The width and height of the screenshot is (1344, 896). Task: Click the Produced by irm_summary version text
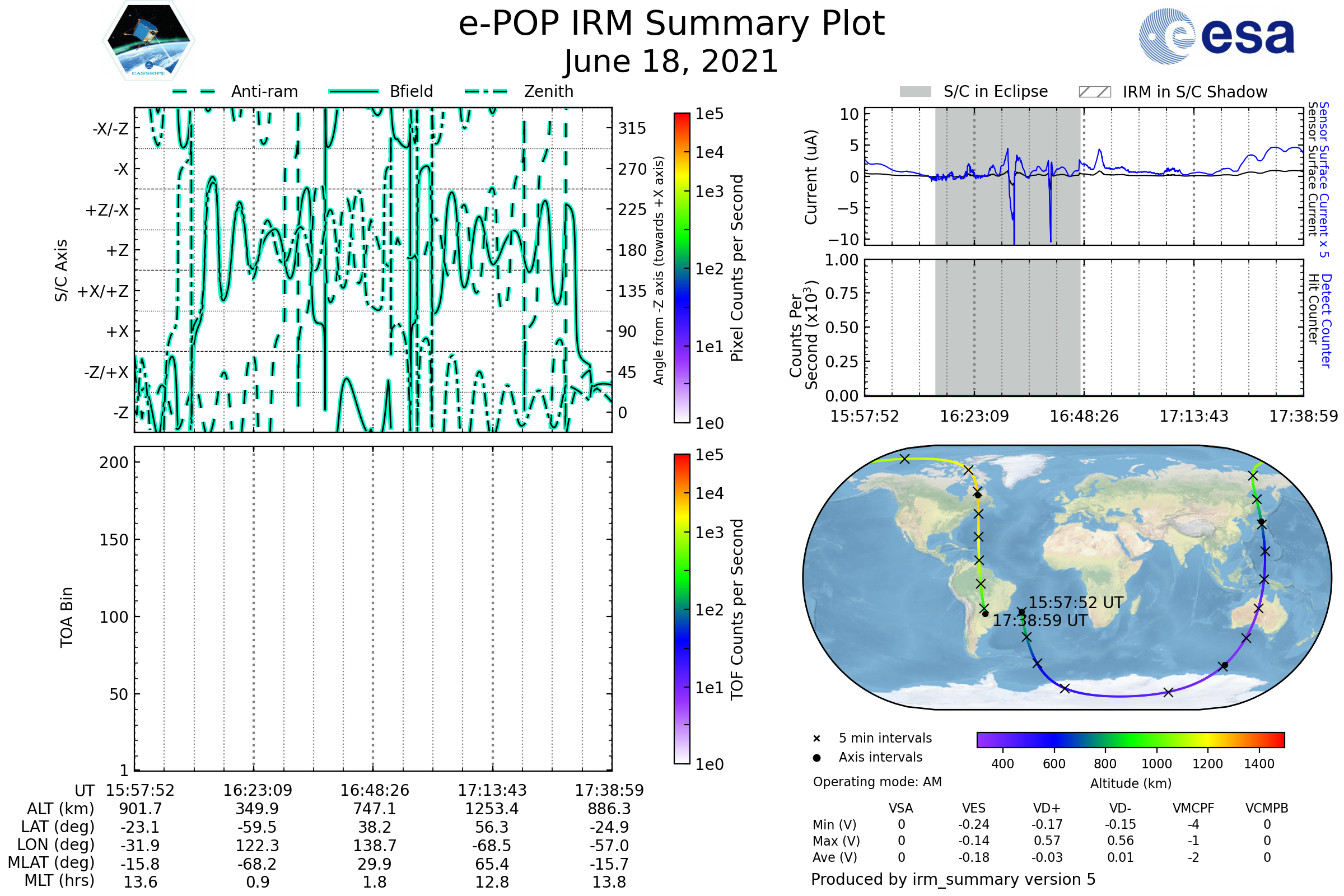click(x=953, y=879)
